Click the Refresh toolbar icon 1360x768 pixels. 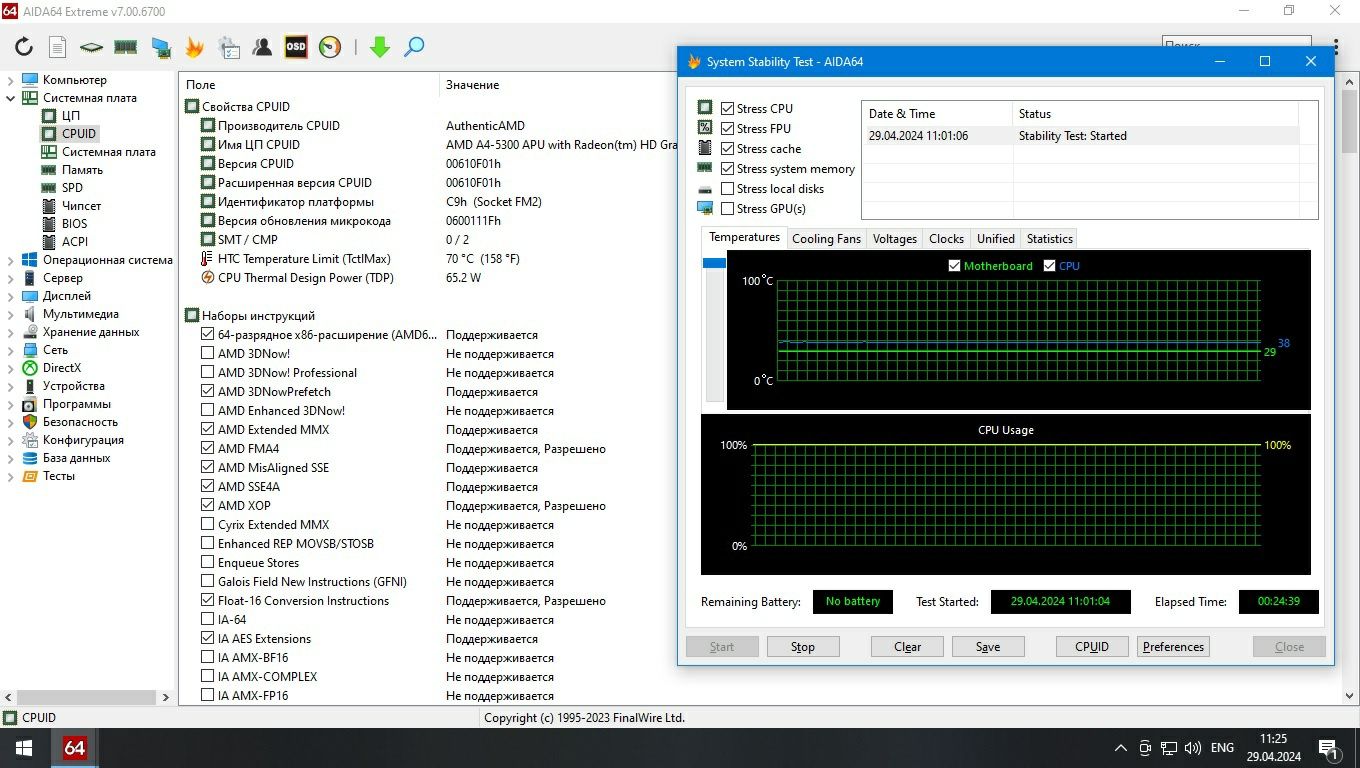click(24, 47)
